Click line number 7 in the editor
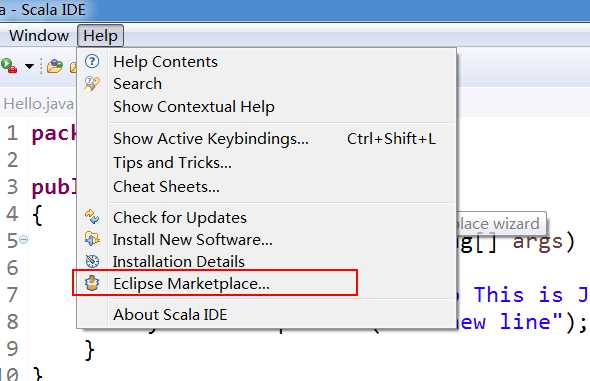The image size is (590, 381). pyautogui.click(x=12, y=295)
